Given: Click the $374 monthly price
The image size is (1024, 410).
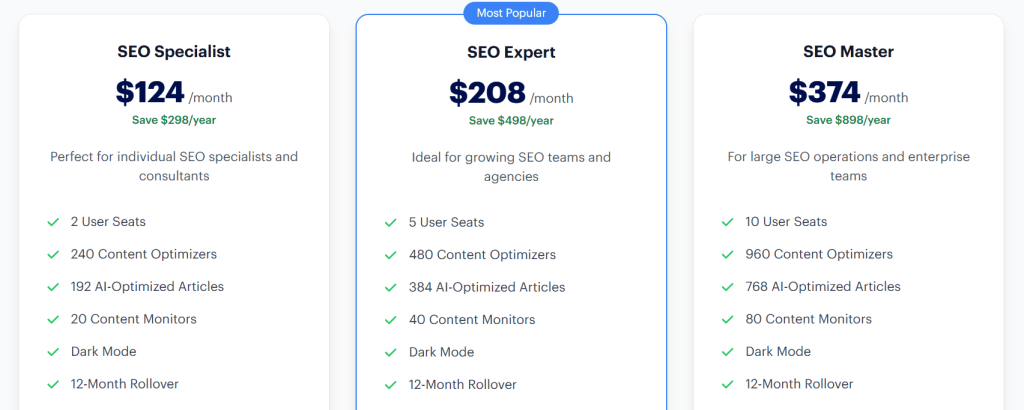Looking at the screenshot, I should [825, 92].
